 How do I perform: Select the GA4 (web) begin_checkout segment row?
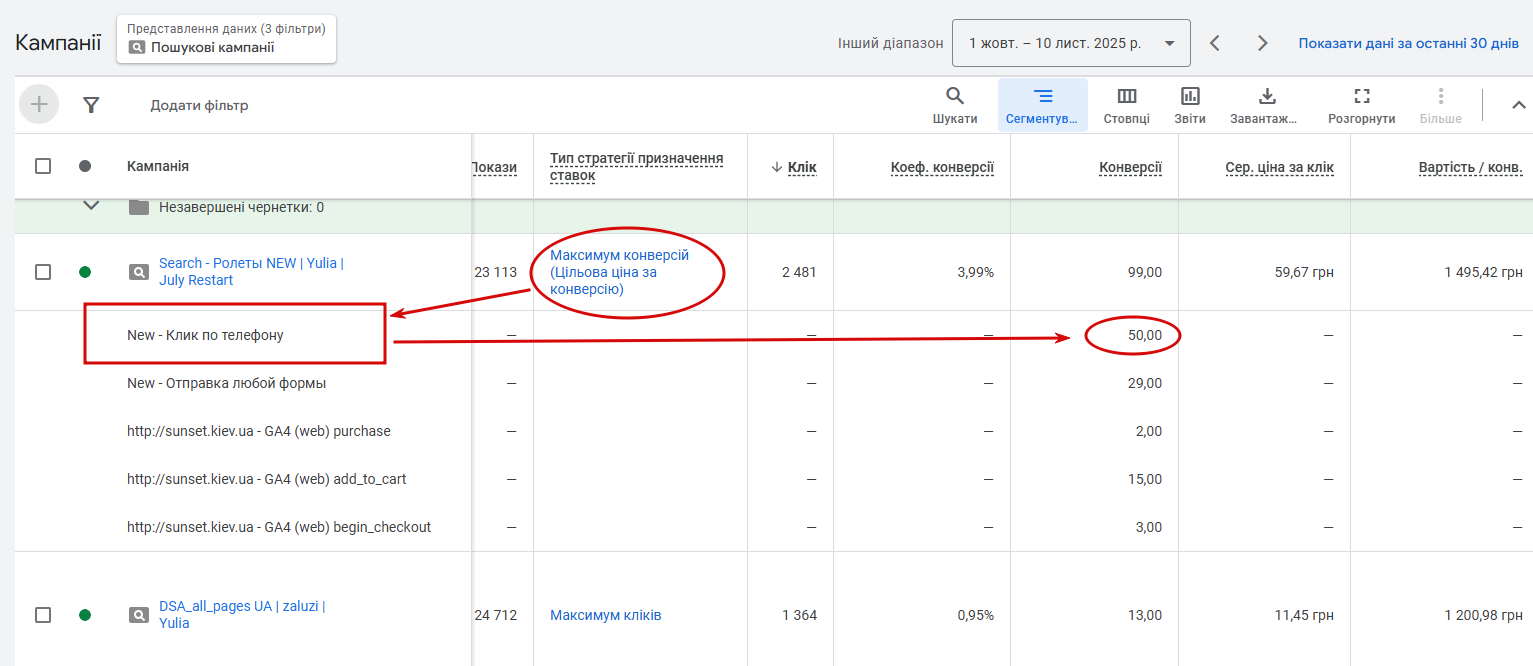tap(279, 527)
